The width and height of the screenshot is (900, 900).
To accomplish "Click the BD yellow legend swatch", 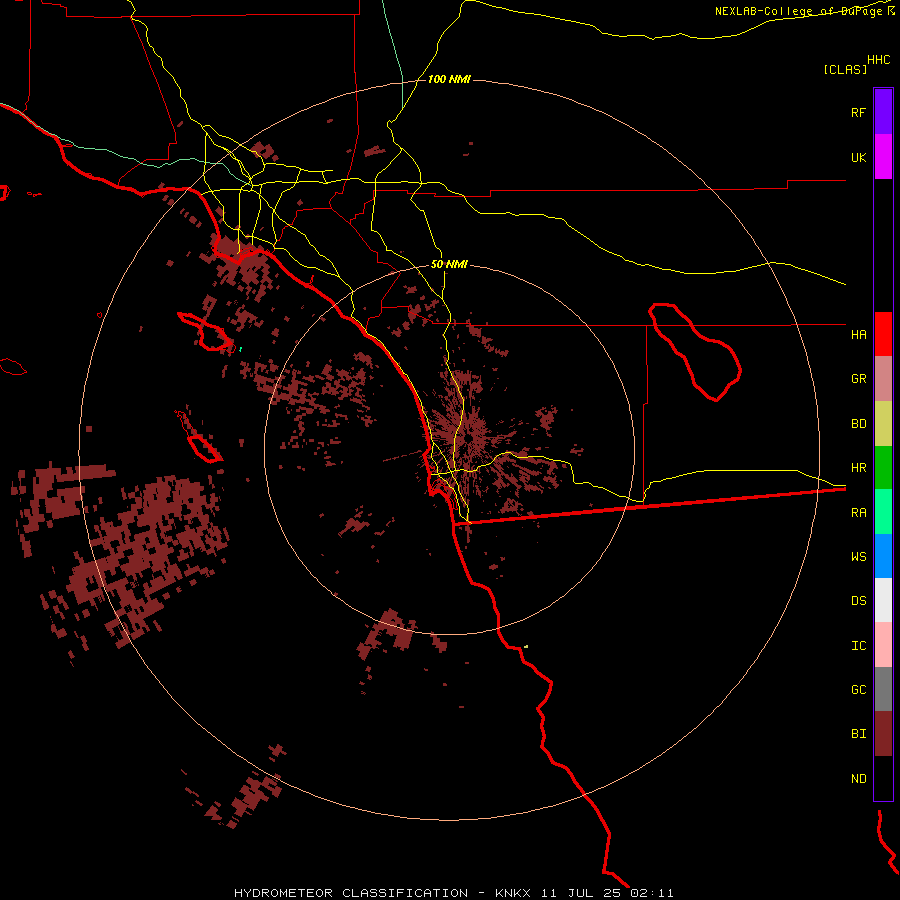I will coord(883,424).
